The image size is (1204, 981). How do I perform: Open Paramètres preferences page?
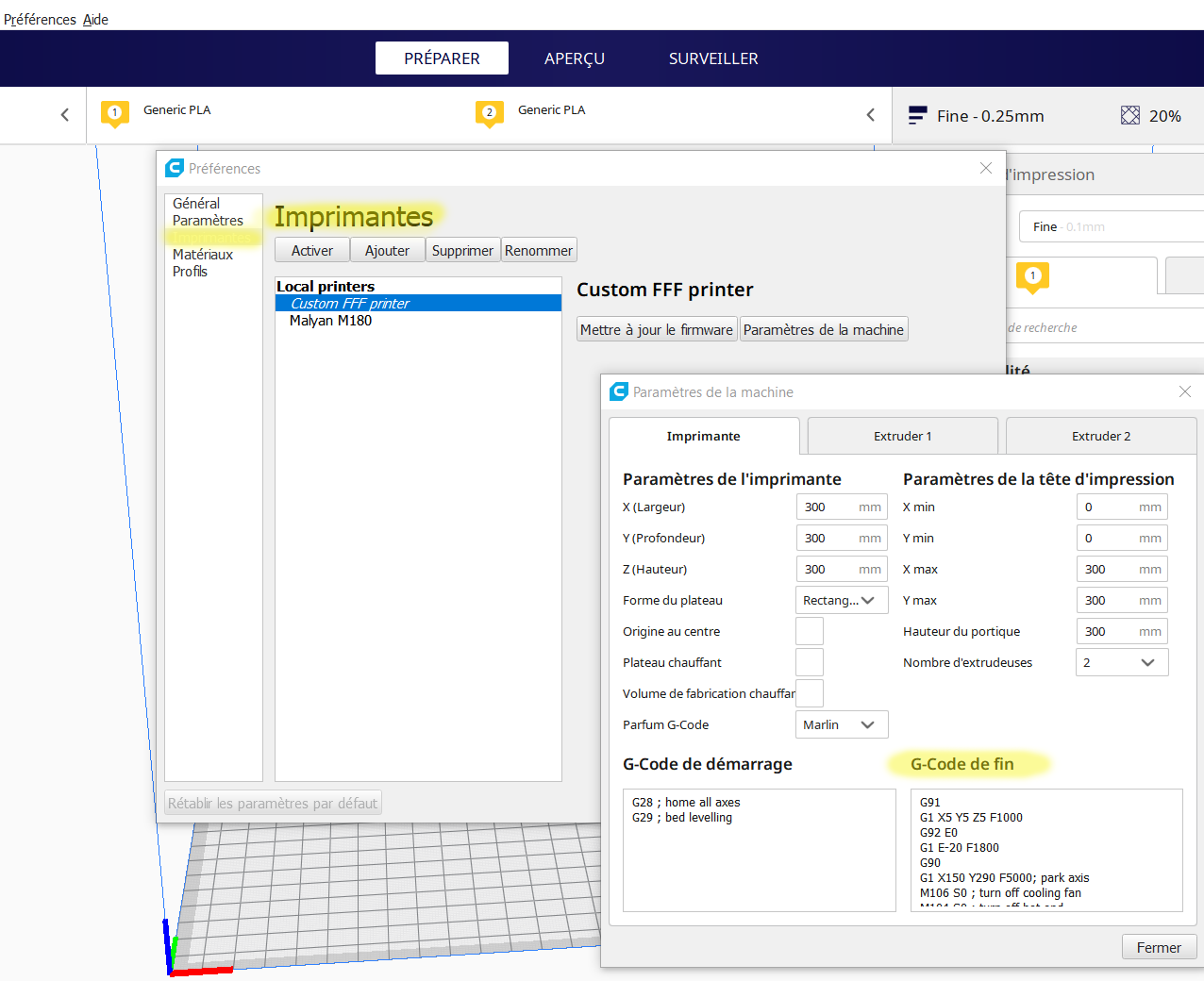(208, 221)
